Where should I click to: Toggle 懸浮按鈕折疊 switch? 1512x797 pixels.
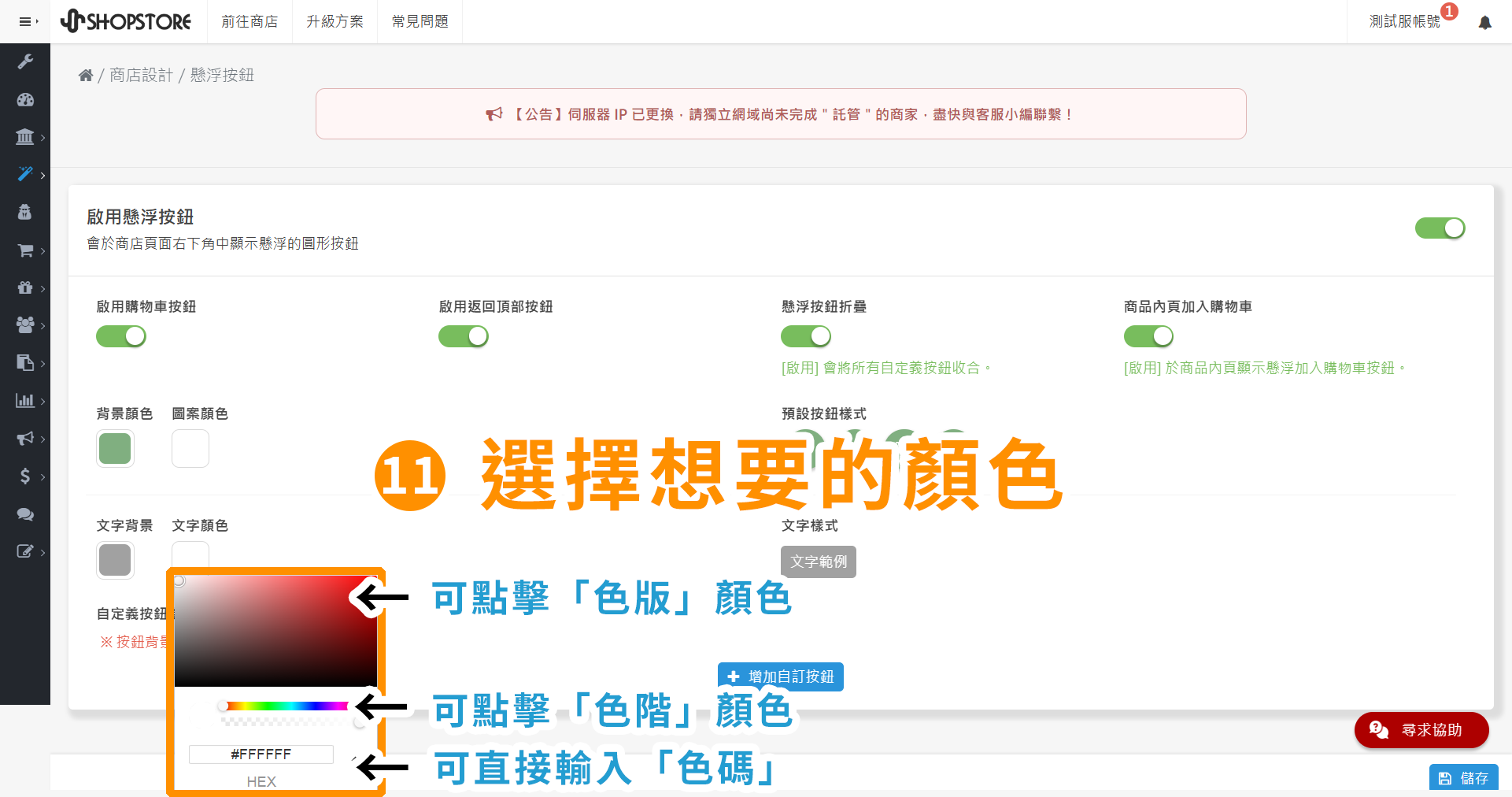(806, 336)
